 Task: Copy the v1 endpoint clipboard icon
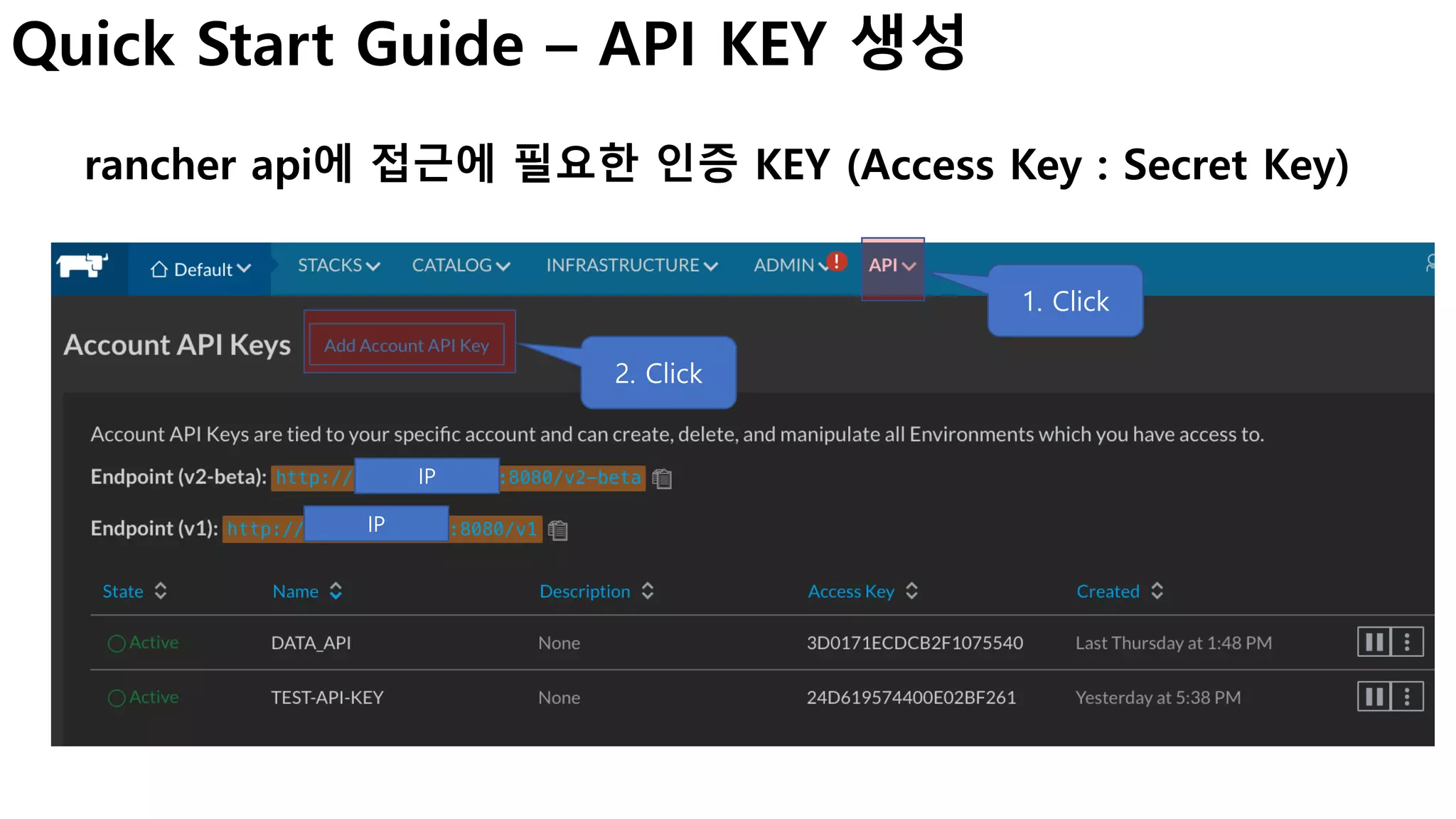(x=558, y=530)
